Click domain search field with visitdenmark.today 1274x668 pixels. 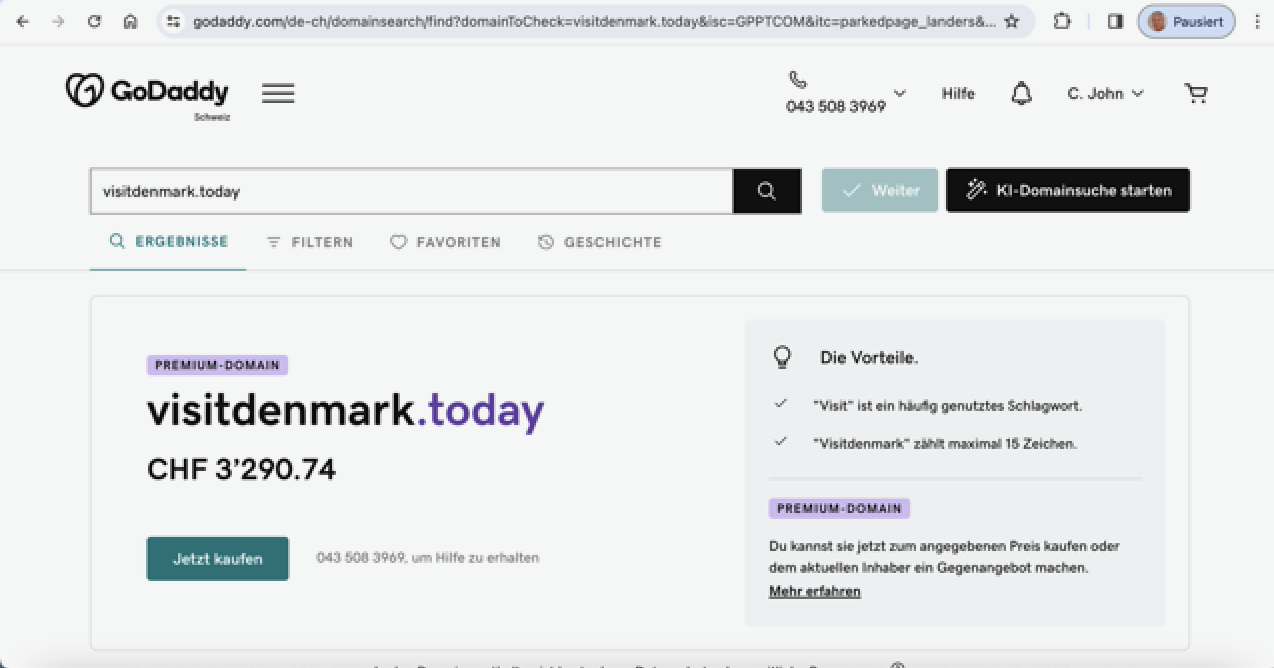pos(411,191)
